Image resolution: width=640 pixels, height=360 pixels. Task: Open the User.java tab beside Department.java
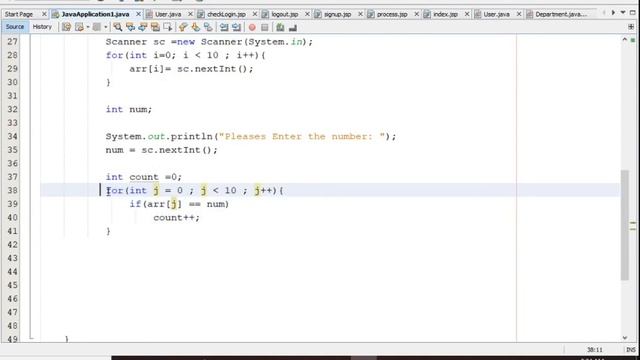(496, 14)
